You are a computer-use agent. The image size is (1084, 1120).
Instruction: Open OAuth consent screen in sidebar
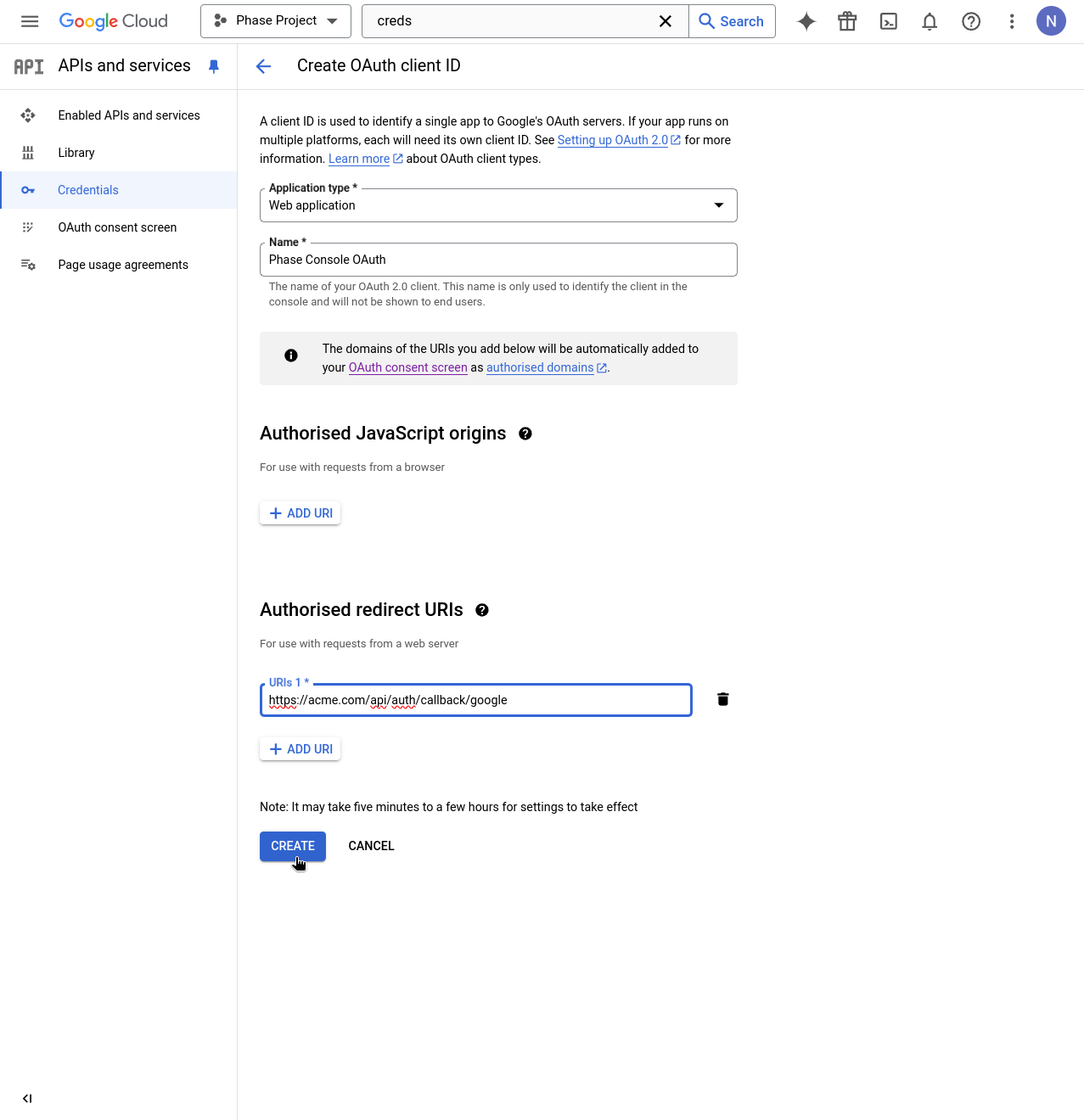click(x=119, y=227)
